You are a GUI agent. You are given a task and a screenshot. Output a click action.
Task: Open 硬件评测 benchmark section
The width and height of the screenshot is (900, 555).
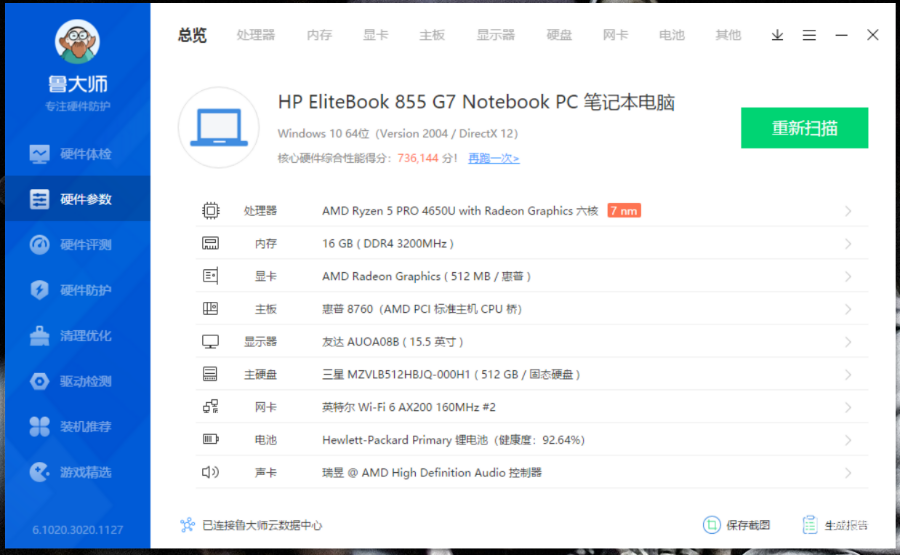(77, 244)
